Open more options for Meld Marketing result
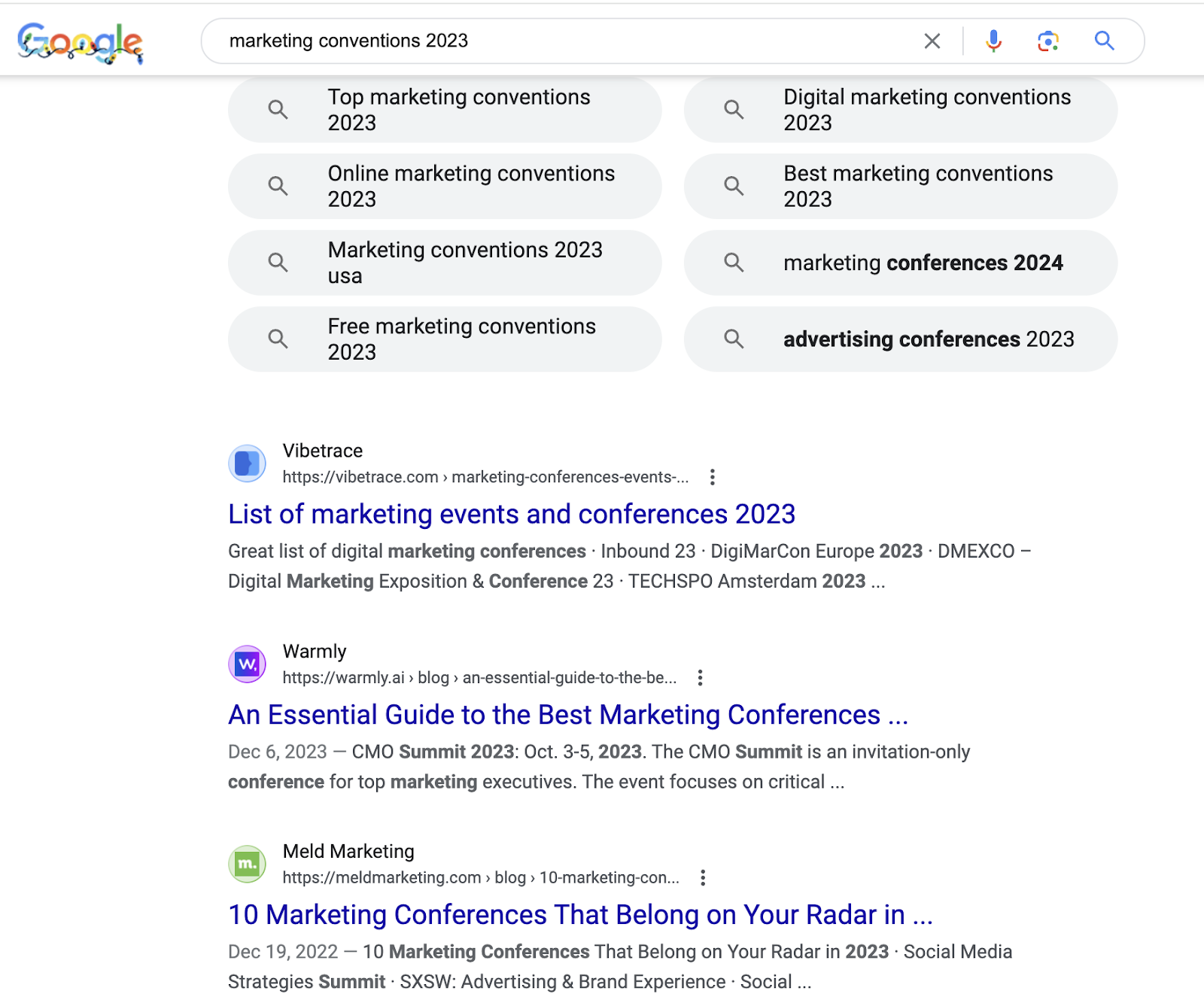 tap(703, 877)
